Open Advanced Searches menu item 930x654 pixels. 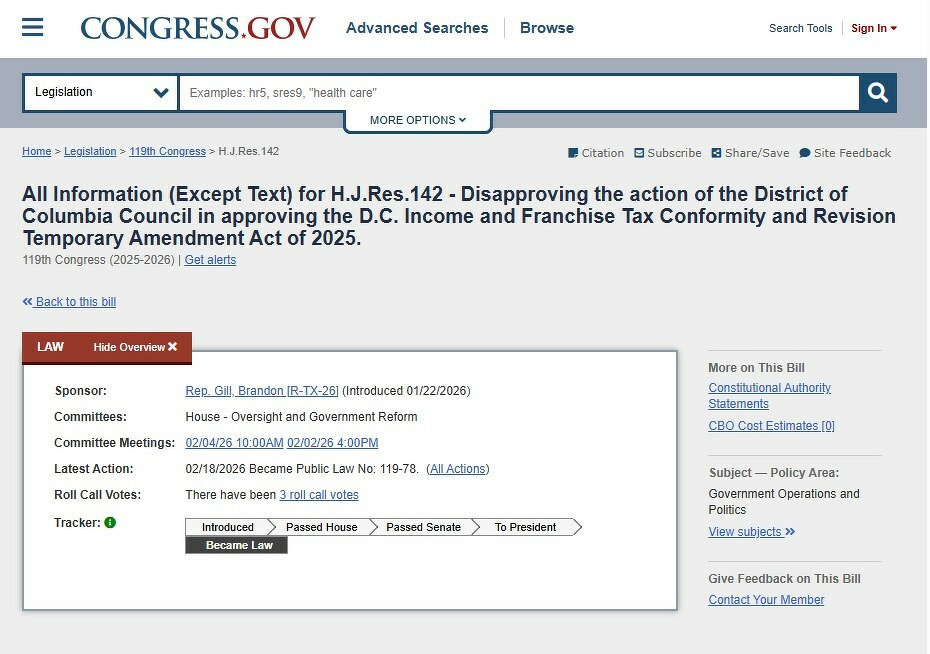point(417,28)
